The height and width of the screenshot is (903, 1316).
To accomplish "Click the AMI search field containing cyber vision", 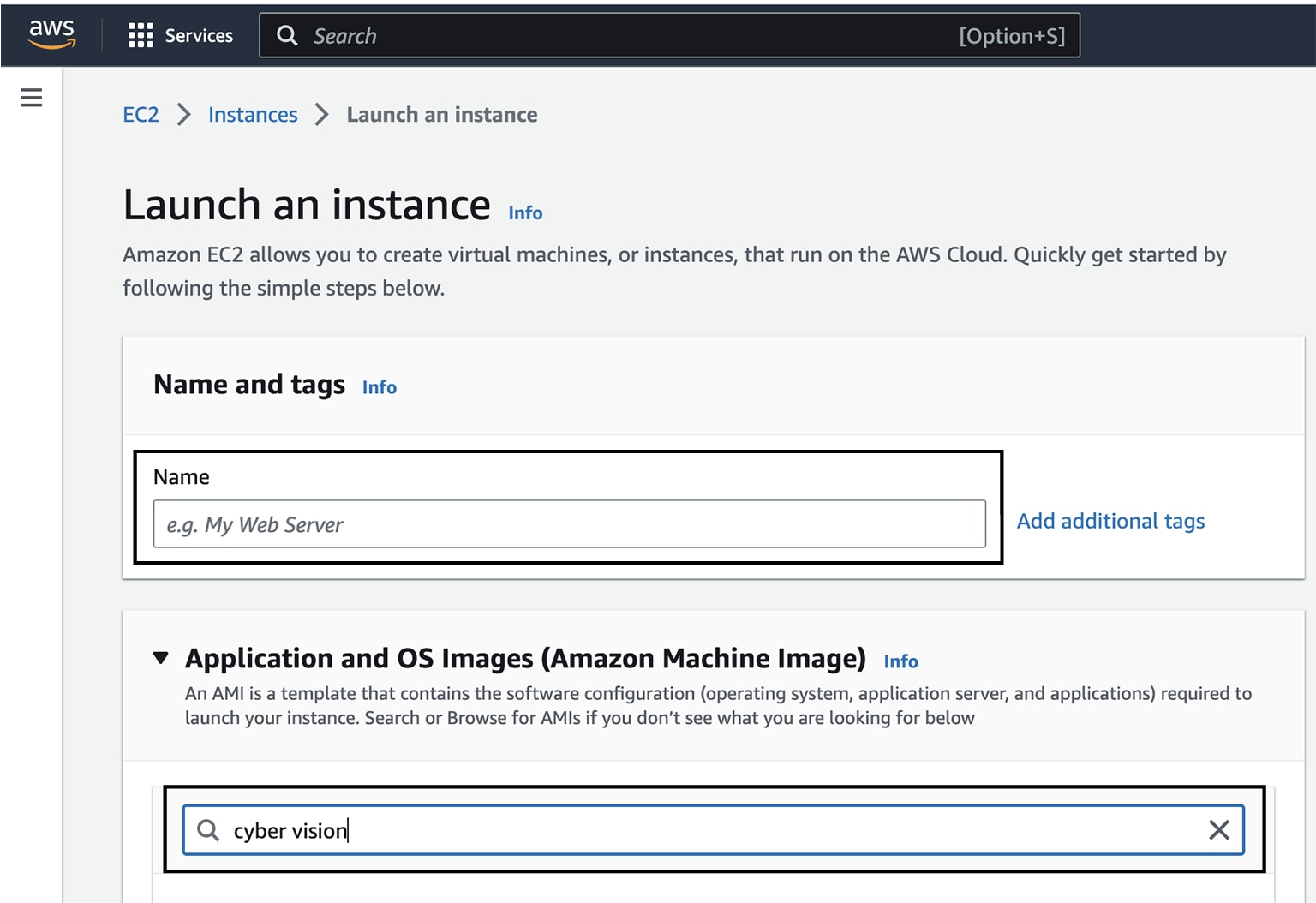I will click(x=713, y=829).
